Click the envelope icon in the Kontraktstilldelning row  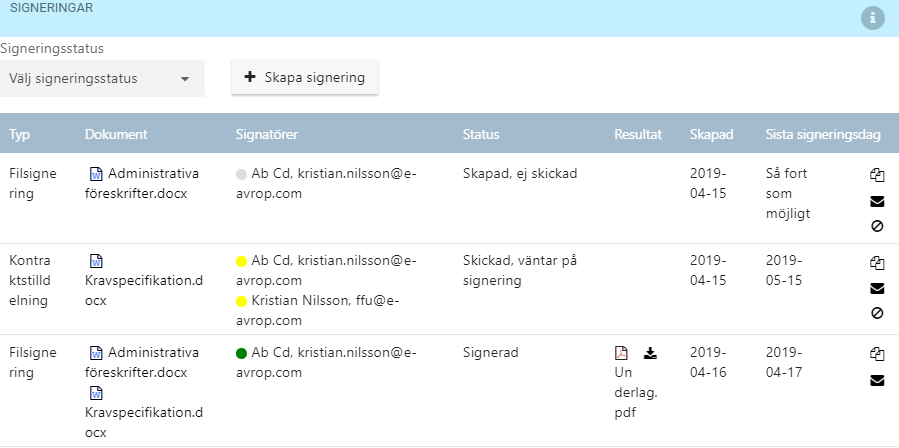pos(877,289)
